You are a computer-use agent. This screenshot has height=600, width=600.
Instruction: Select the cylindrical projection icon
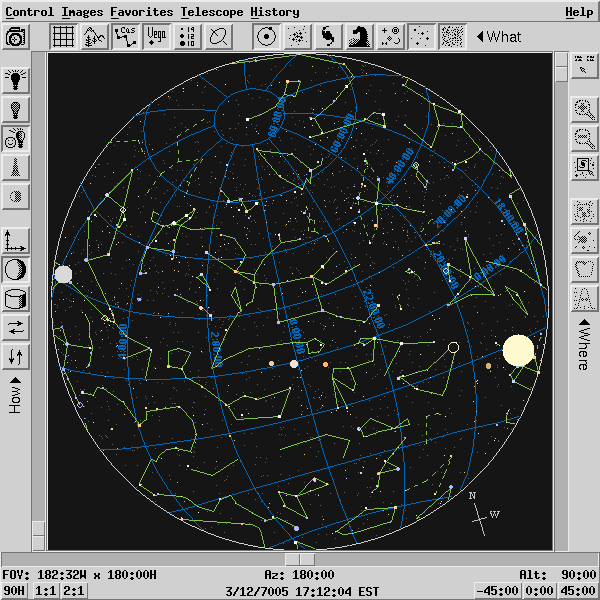pos(17,298)
